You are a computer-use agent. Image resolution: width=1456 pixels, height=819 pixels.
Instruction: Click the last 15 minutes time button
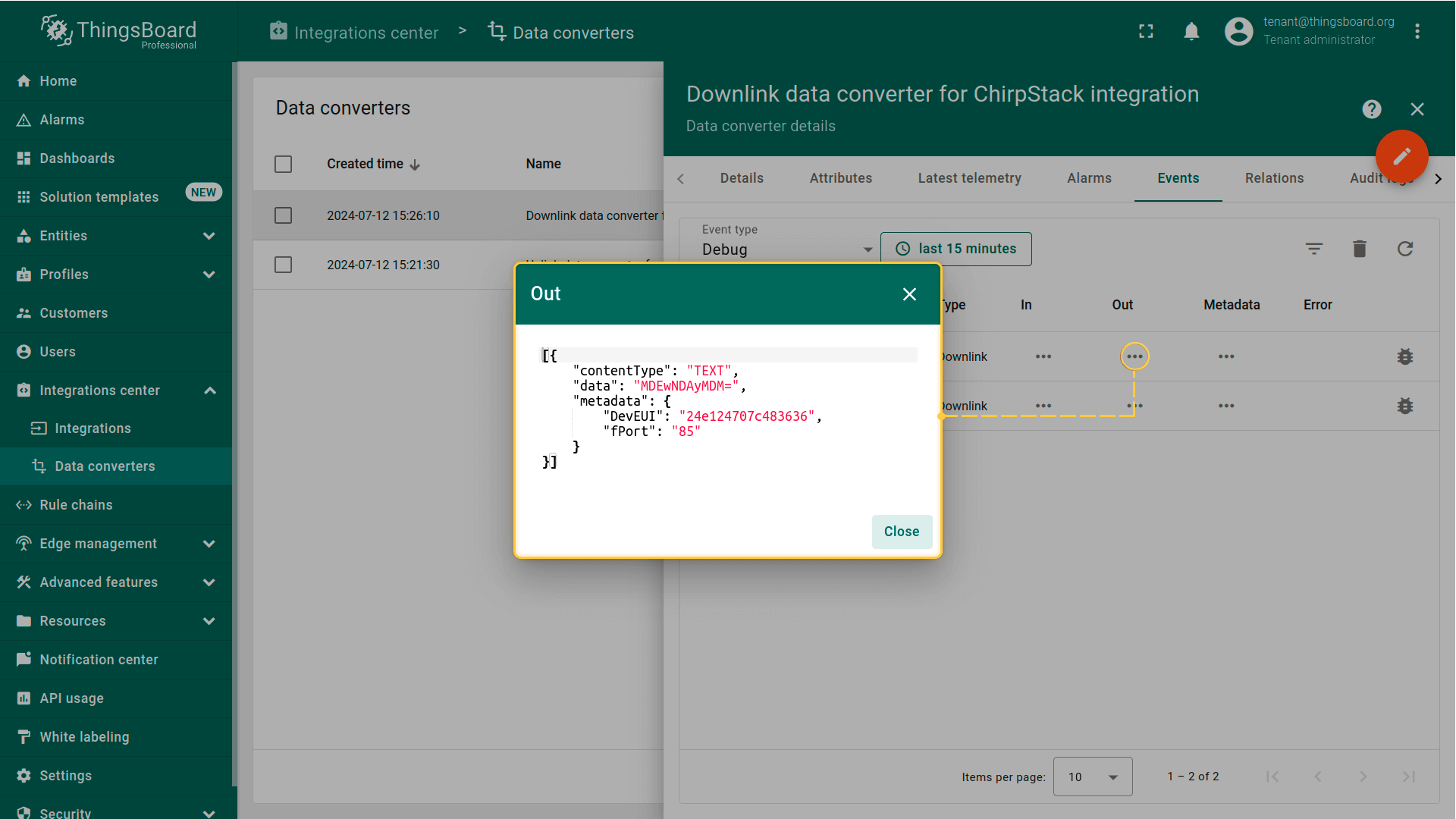(x=955, y=249)
